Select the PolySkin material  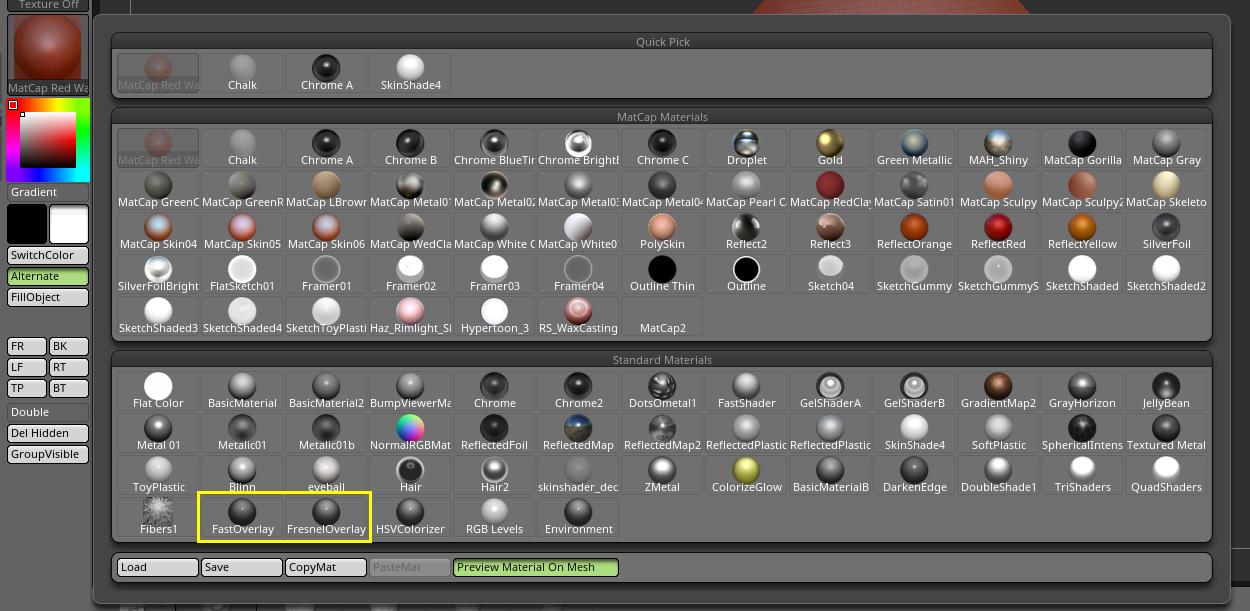point(662,232)
